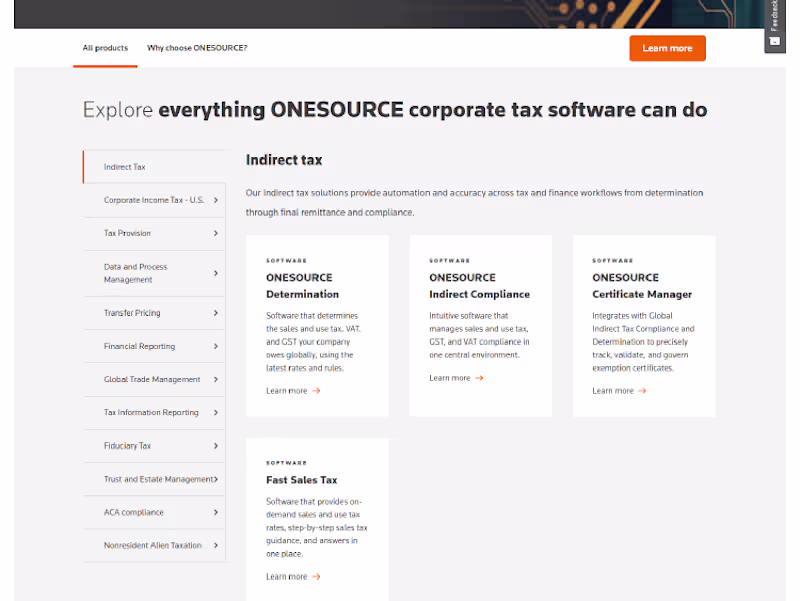
Task: Switch to the All products tab
Action: [105, 48]
